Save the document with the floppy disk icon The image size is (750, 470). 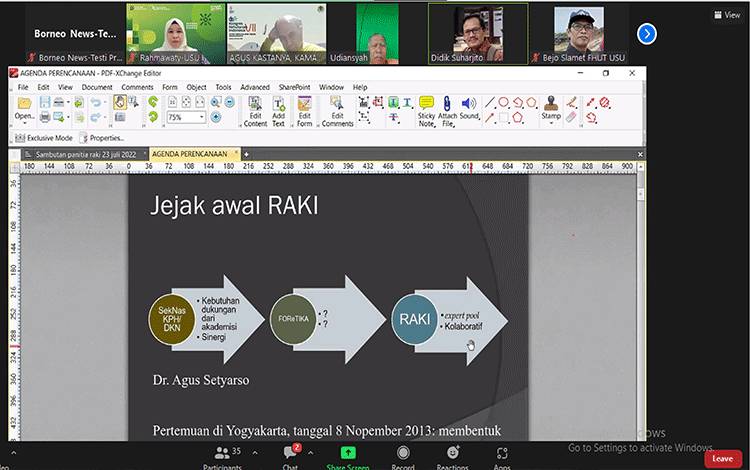45,102
